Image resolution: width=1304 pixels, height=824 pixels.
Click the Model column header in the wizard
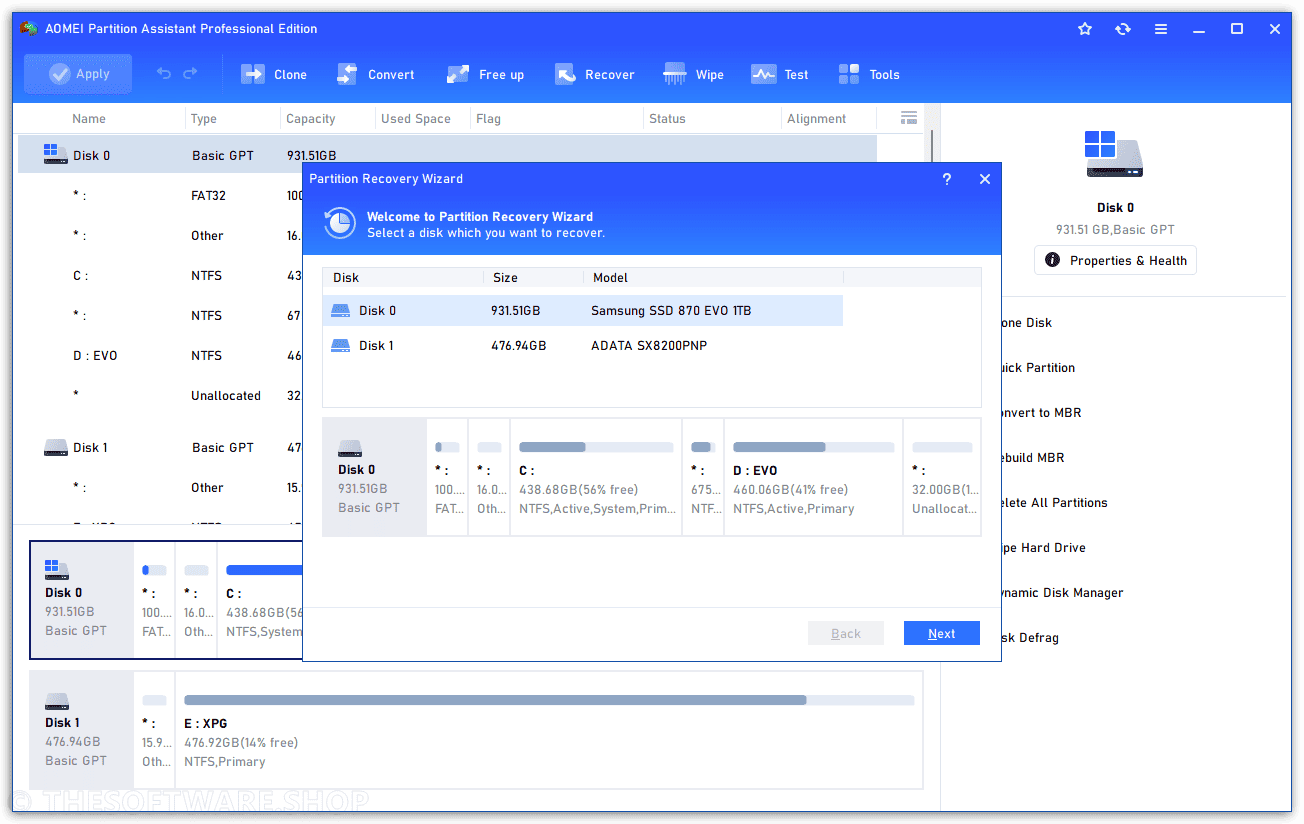[611, 277]
